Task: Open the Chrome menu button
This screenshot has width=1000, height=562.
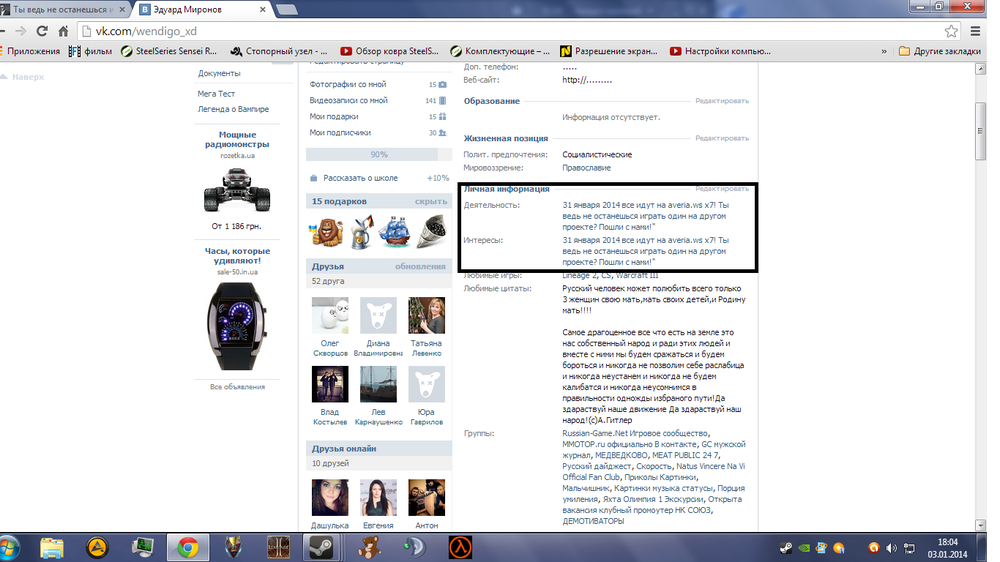Action: [x=975, y=31]
